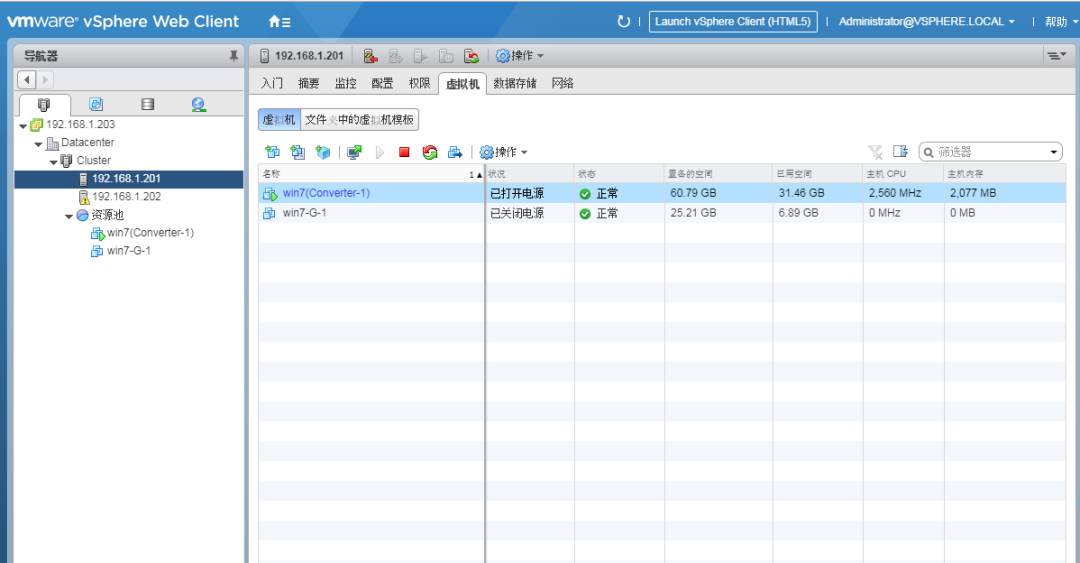
Task: Click Launch vSphere Client (HTML5) button
Action: (733, 21)
